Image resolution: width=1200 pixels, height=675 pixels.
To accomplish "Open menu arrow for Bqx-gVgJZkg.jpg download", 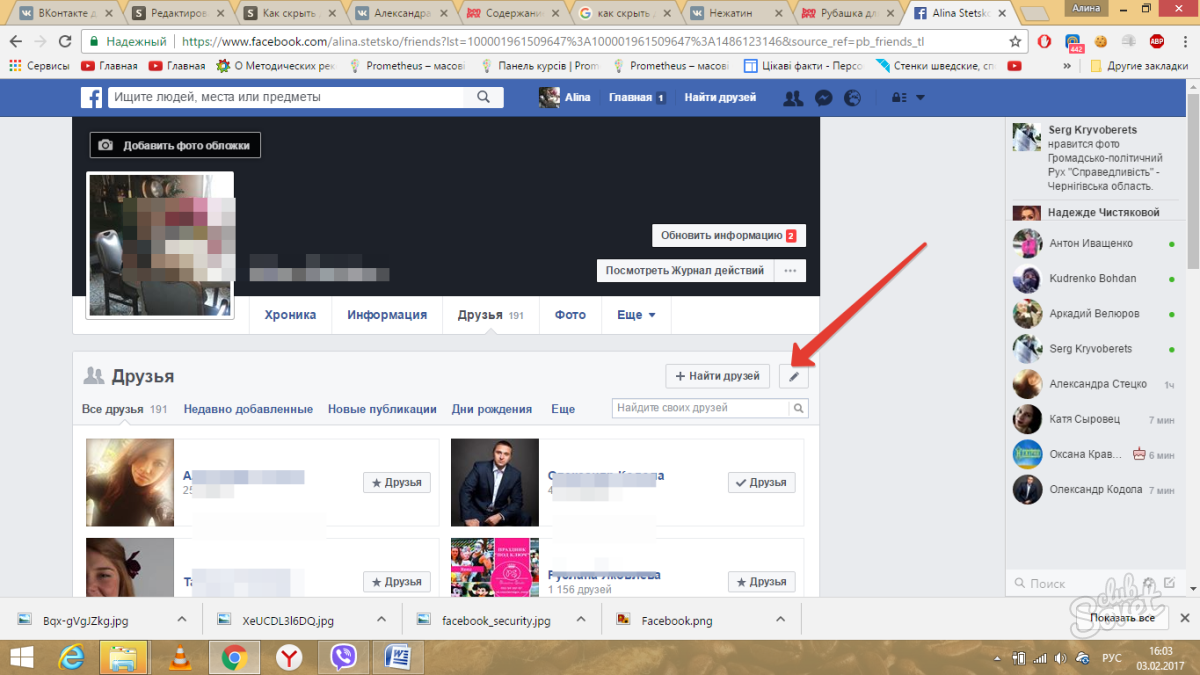I will coord(181,620).
